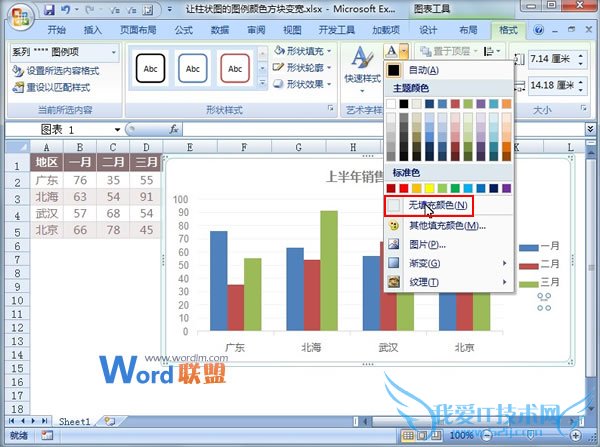
Task: Click the select-all corner of the sheet
Action: point(18,147)
